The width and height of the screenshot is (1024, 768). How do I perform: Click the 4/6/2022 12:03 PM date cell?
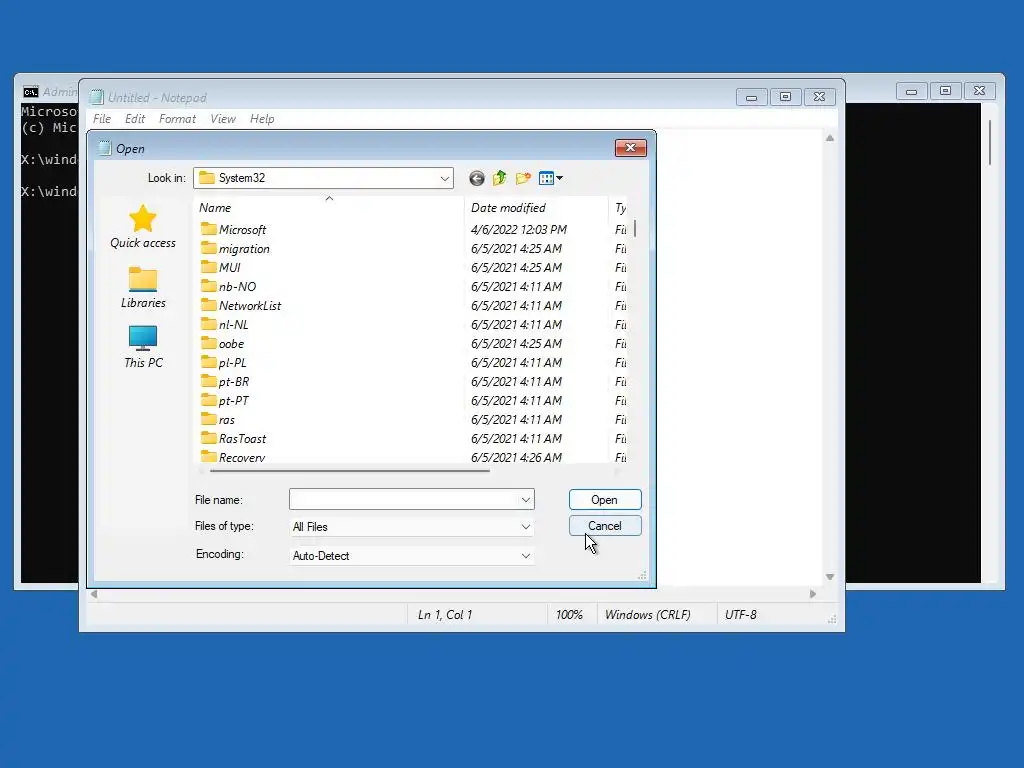pyautogui.click(x=519, y=229)
